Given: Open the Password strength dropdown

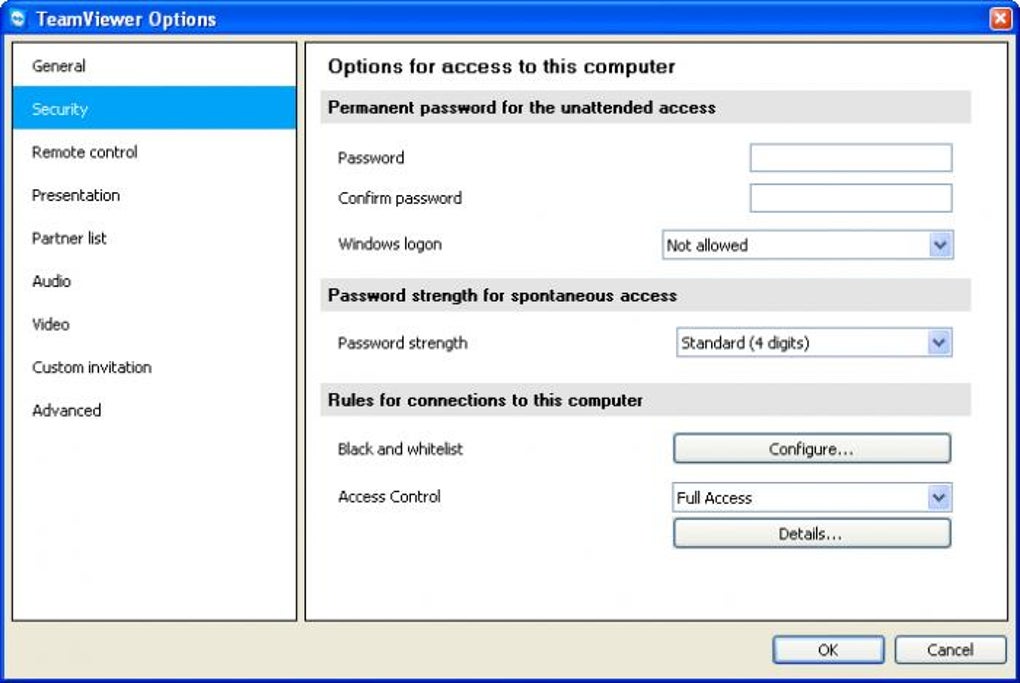Looking at the screenshot, I should click(813, 343).
